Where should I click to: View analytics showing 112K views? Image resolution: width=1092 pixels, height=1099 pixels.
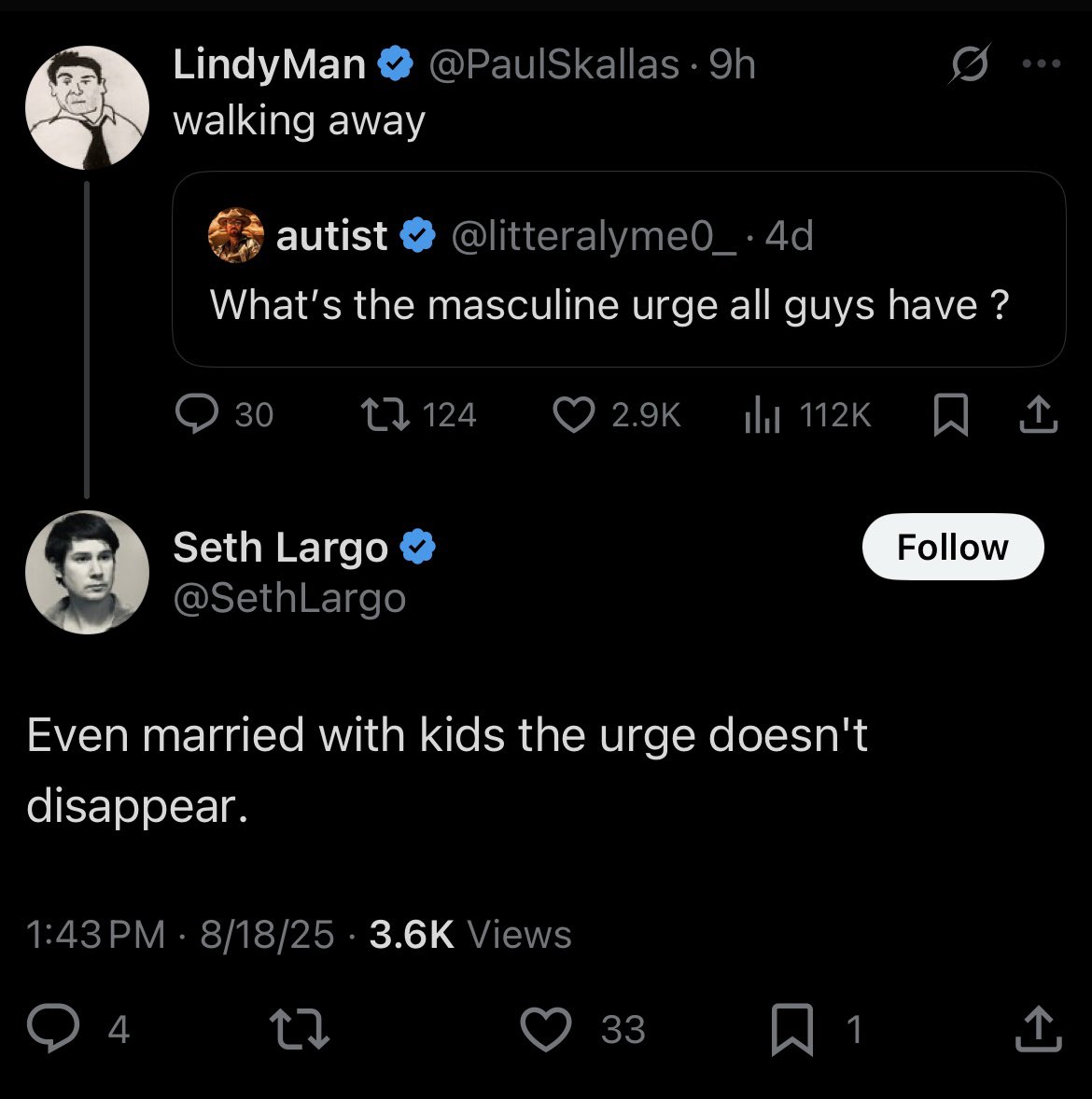807,414
